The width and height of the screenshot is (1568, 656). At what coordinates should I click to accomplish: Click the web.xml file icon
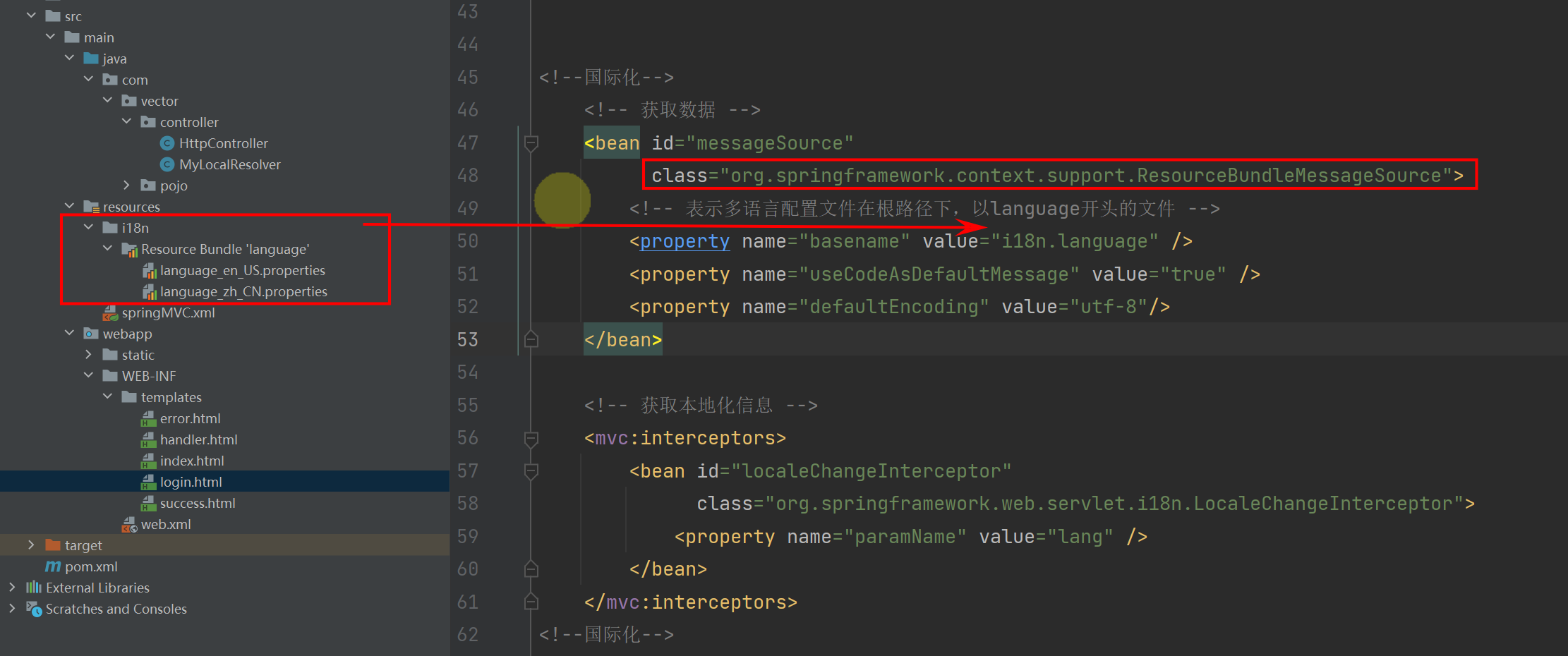tap(129, 524)
